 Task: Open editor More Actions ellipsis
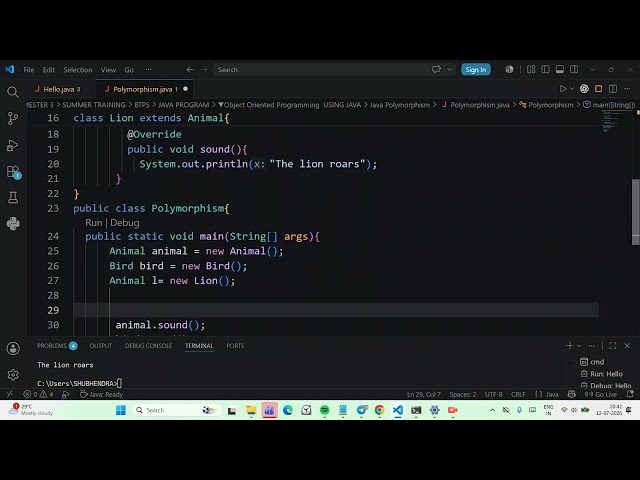(627, 89)
